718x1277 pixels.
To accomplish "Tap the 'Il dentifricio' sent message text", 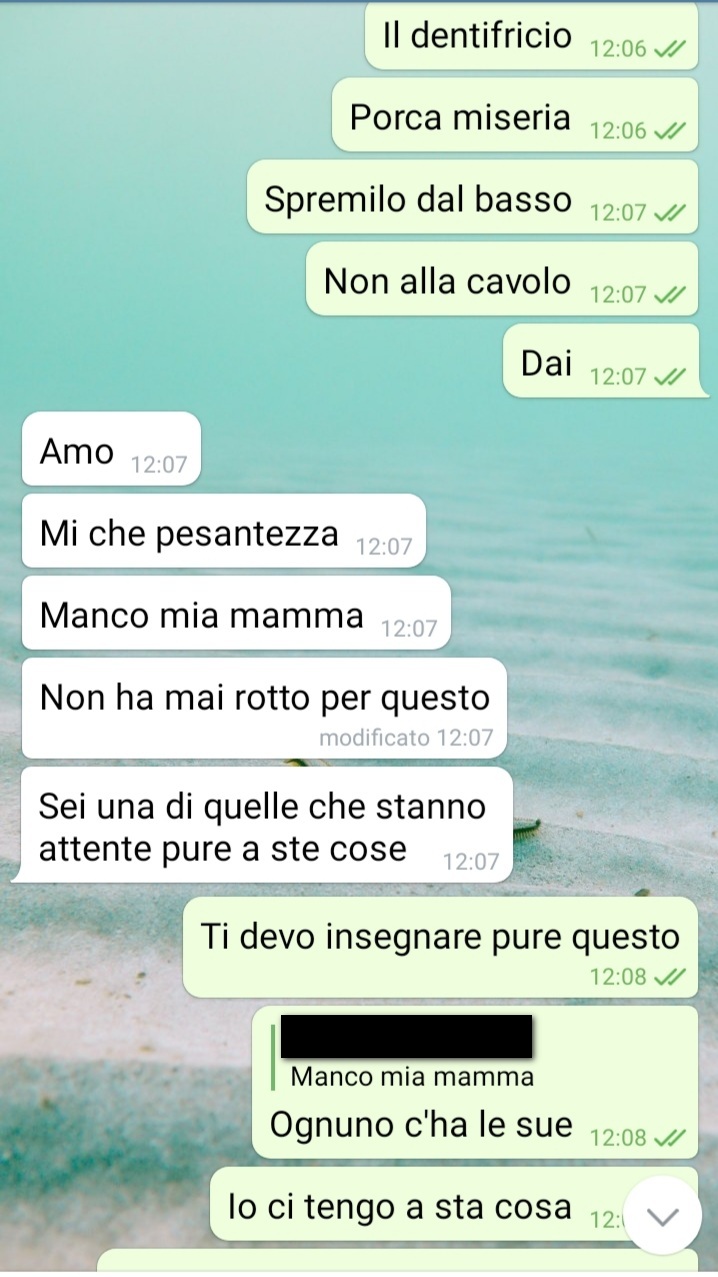I will pyautogui.click(x=477, y=36).
